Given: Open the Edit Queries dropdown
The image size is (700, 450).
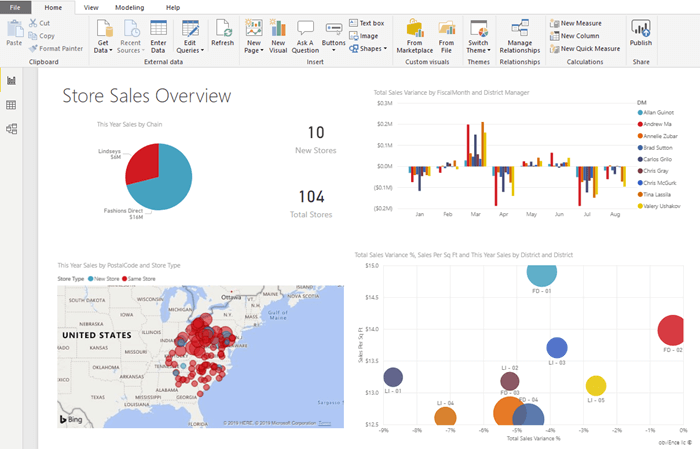Looking at the screenshot, I should click(190, 48).
